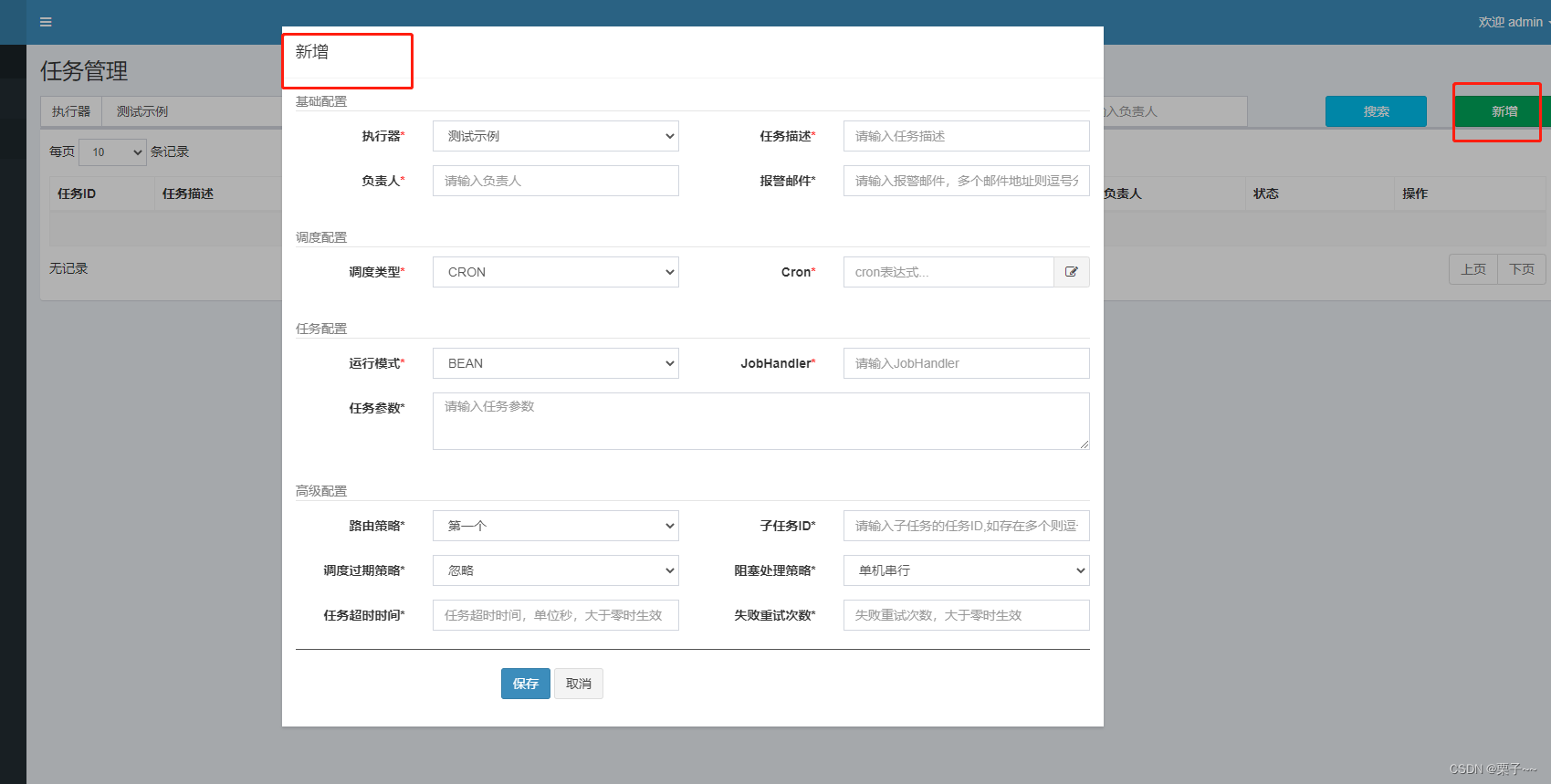Open the 执行器 dropdown in the dialog
The image size is (1551, 784).
click(555, 136)
